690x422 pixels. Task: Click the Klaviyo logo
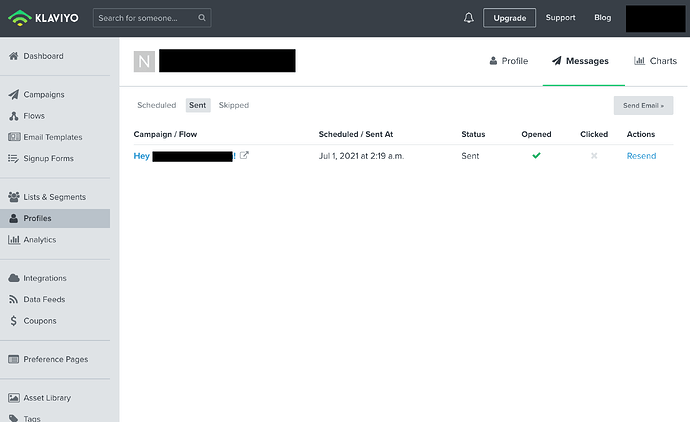tap(43, 18)
